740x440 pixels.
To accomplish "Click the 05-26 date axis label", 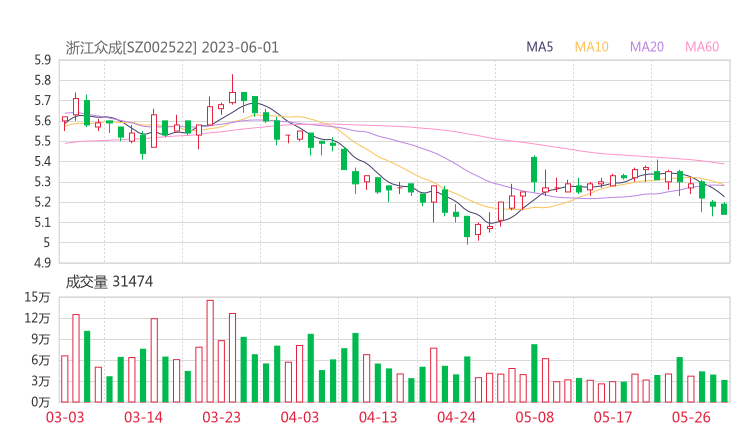I will (x=691, y=417).
